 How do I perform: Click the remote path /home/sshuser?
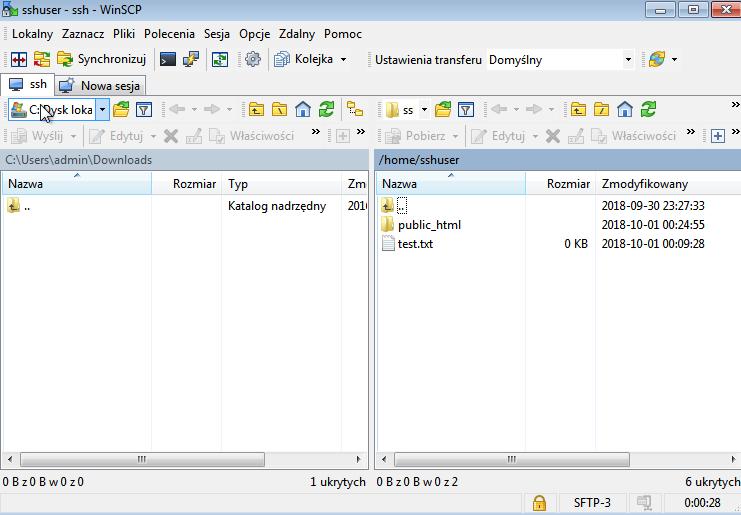point(419,160)
